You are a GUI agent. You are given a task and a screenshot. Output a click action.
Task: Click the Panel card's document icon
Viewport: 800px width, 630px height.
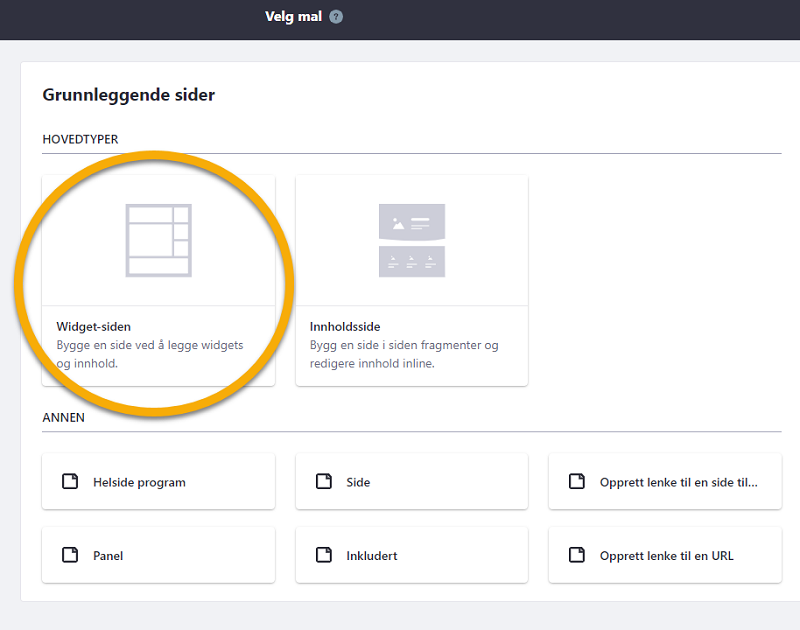(70, 555)
